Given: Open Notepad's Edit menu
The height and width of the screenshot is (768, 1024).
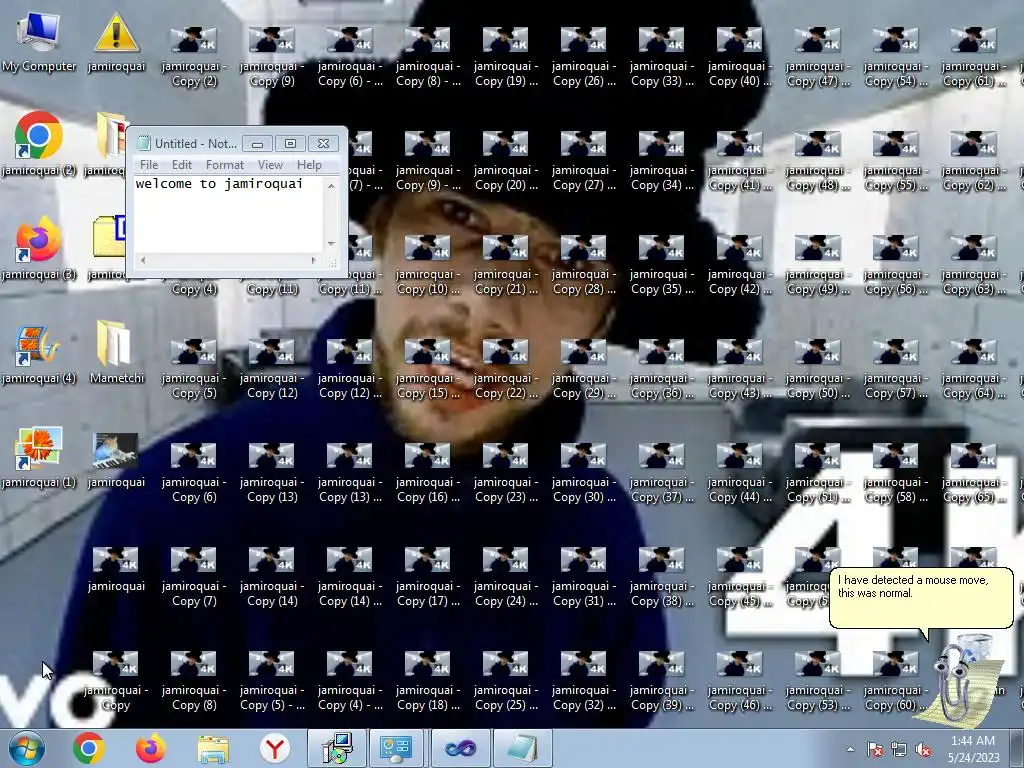Looking at the screenshot, I should point(182,165).
